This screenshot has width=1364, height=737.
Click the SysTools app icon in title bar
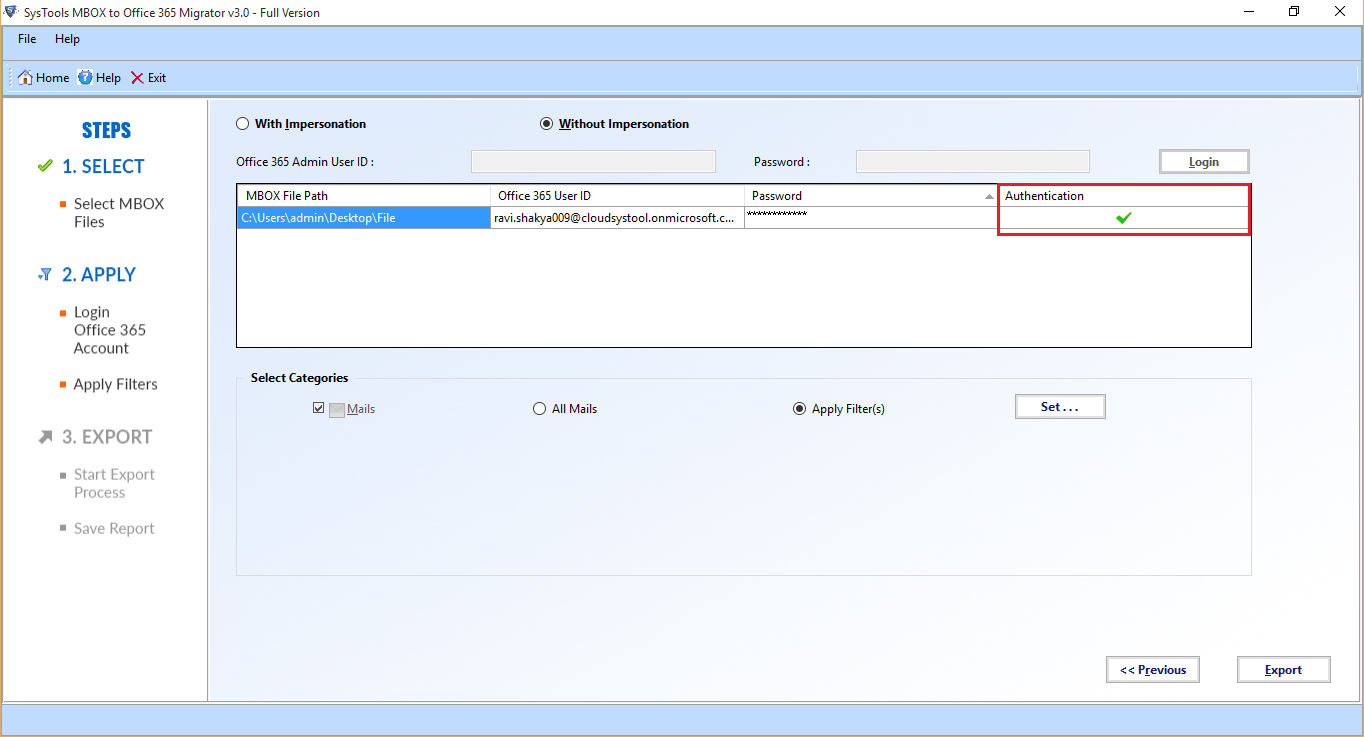[x=10, y=12]
